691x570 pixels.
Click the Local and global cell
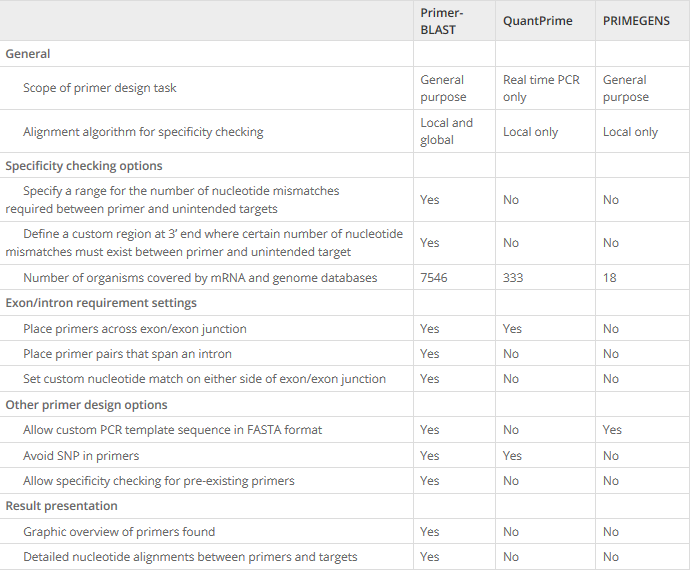click(446, 131)
